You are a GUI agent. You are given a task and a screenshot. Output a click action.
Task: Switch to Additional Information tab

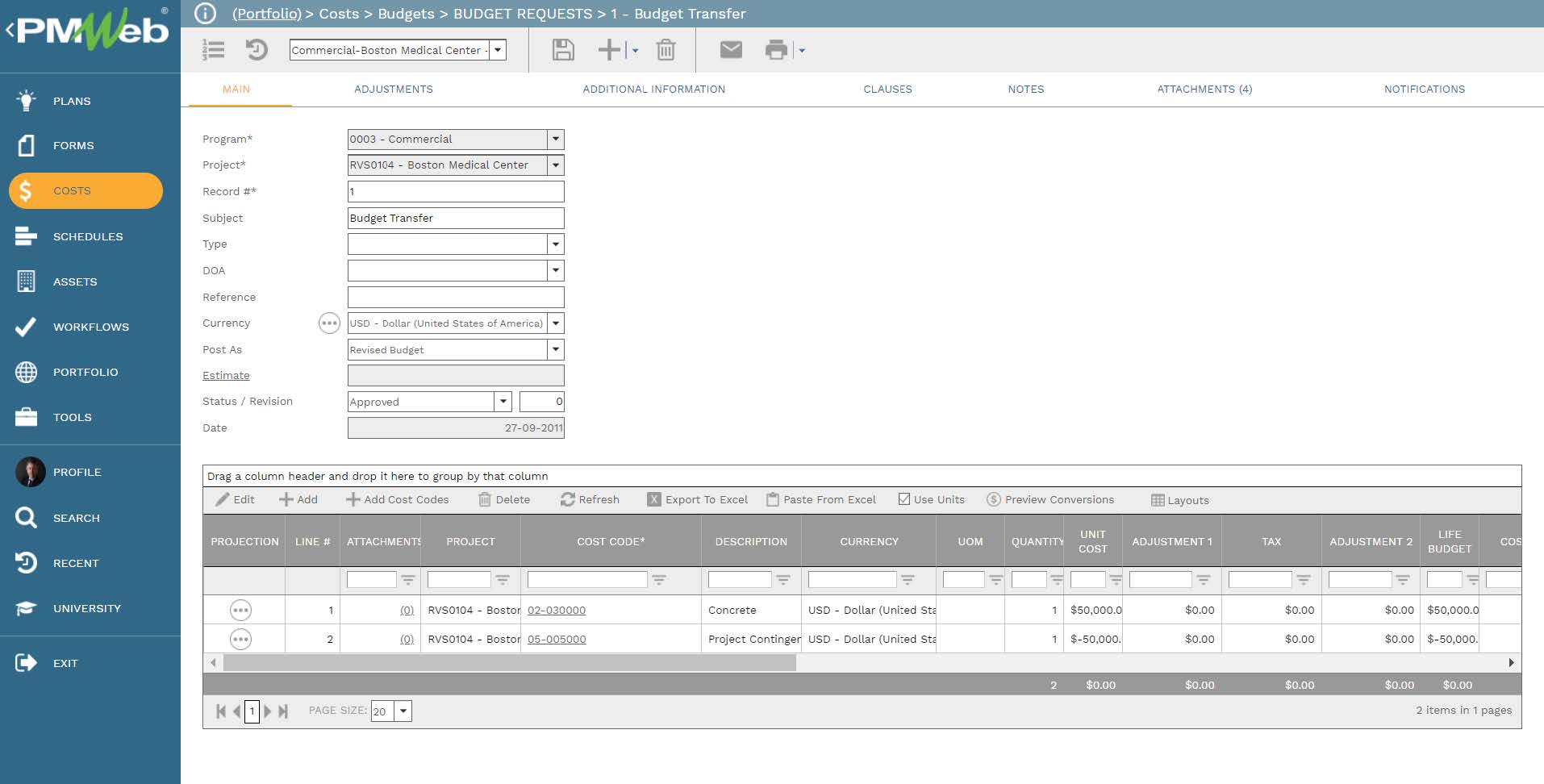654,90
